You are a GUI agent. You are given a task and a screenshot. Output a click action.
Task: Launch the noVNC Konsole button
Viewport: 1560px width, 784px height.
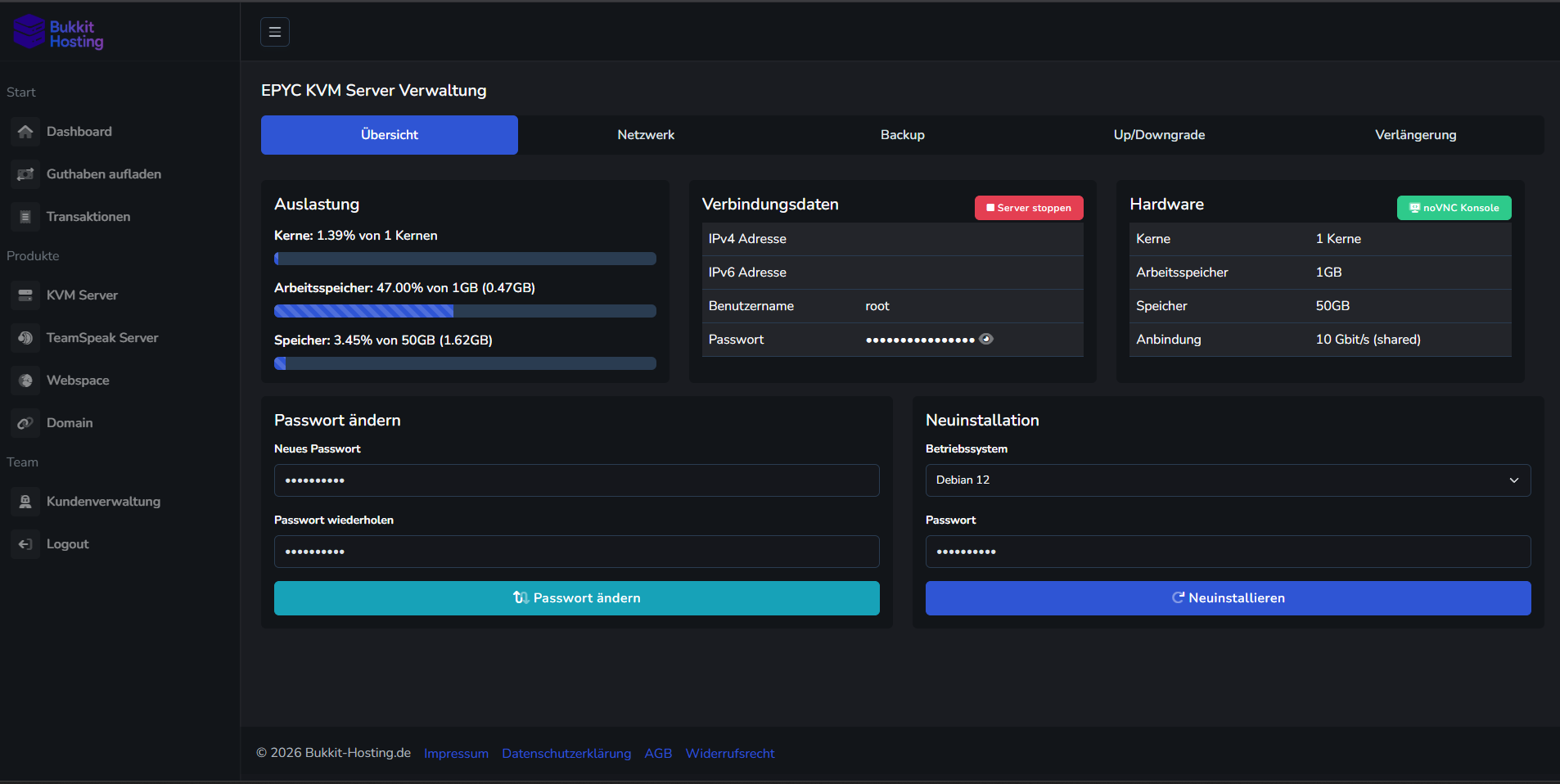pos(1454,208)
